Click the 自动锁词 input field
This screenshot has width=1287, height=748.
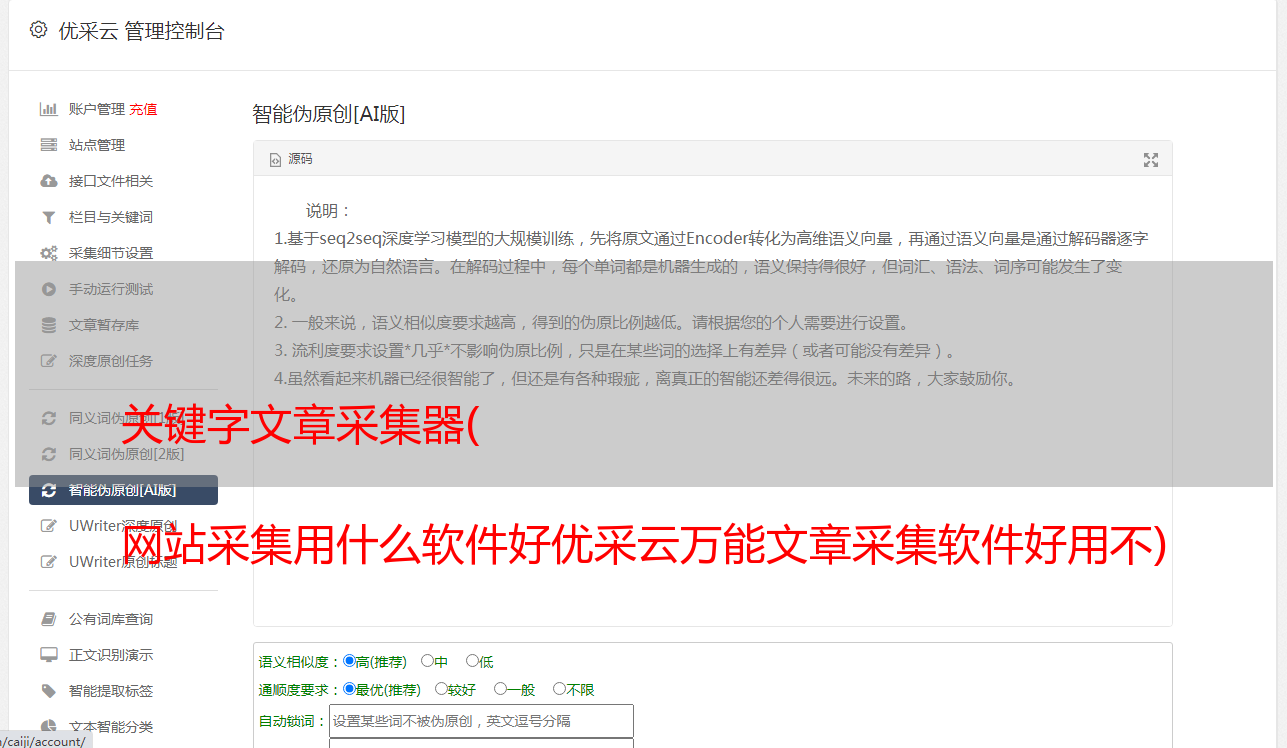[x=481, y=721]
